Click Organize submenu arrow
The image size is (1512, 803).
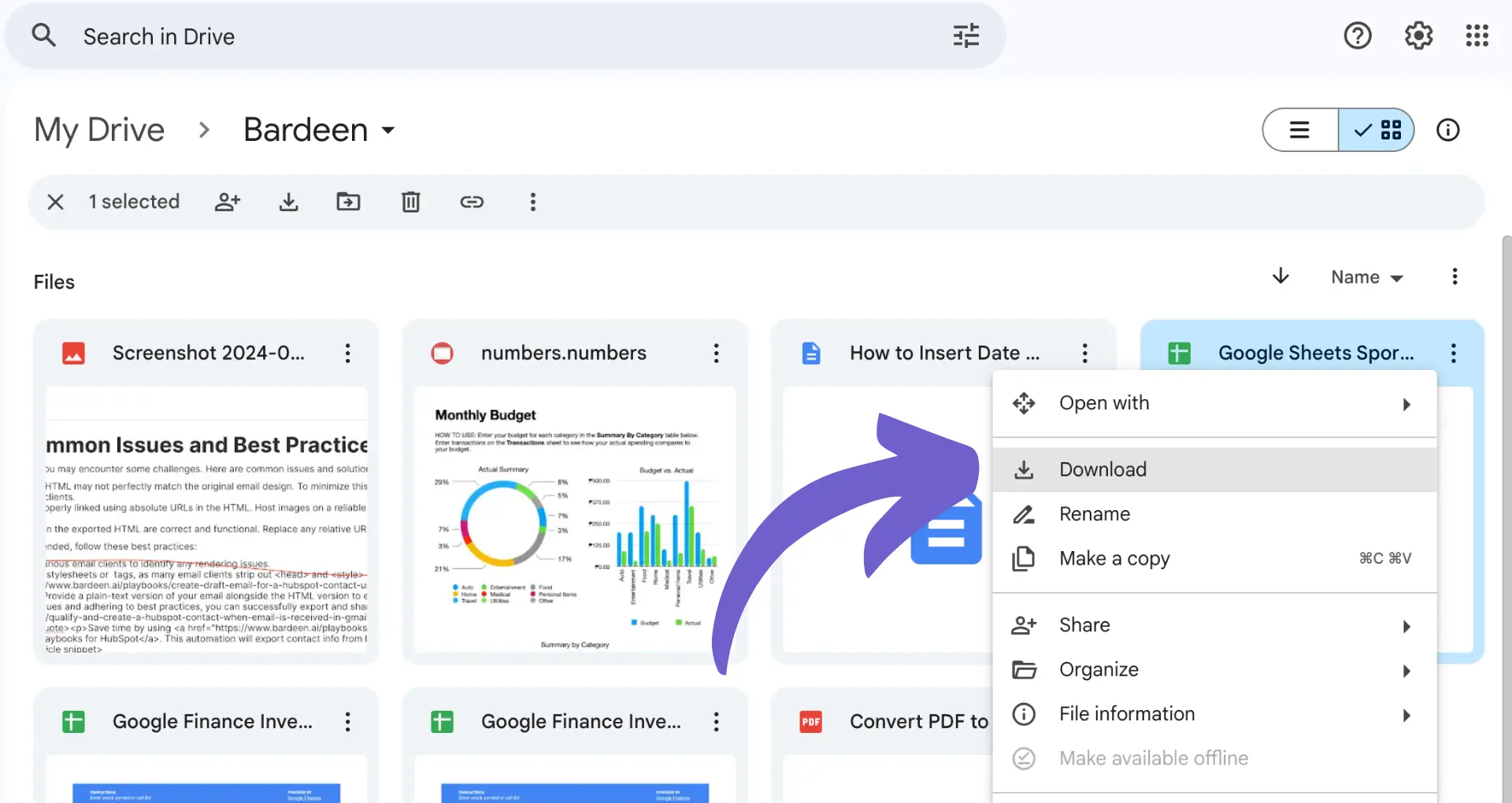point(1406,671)
